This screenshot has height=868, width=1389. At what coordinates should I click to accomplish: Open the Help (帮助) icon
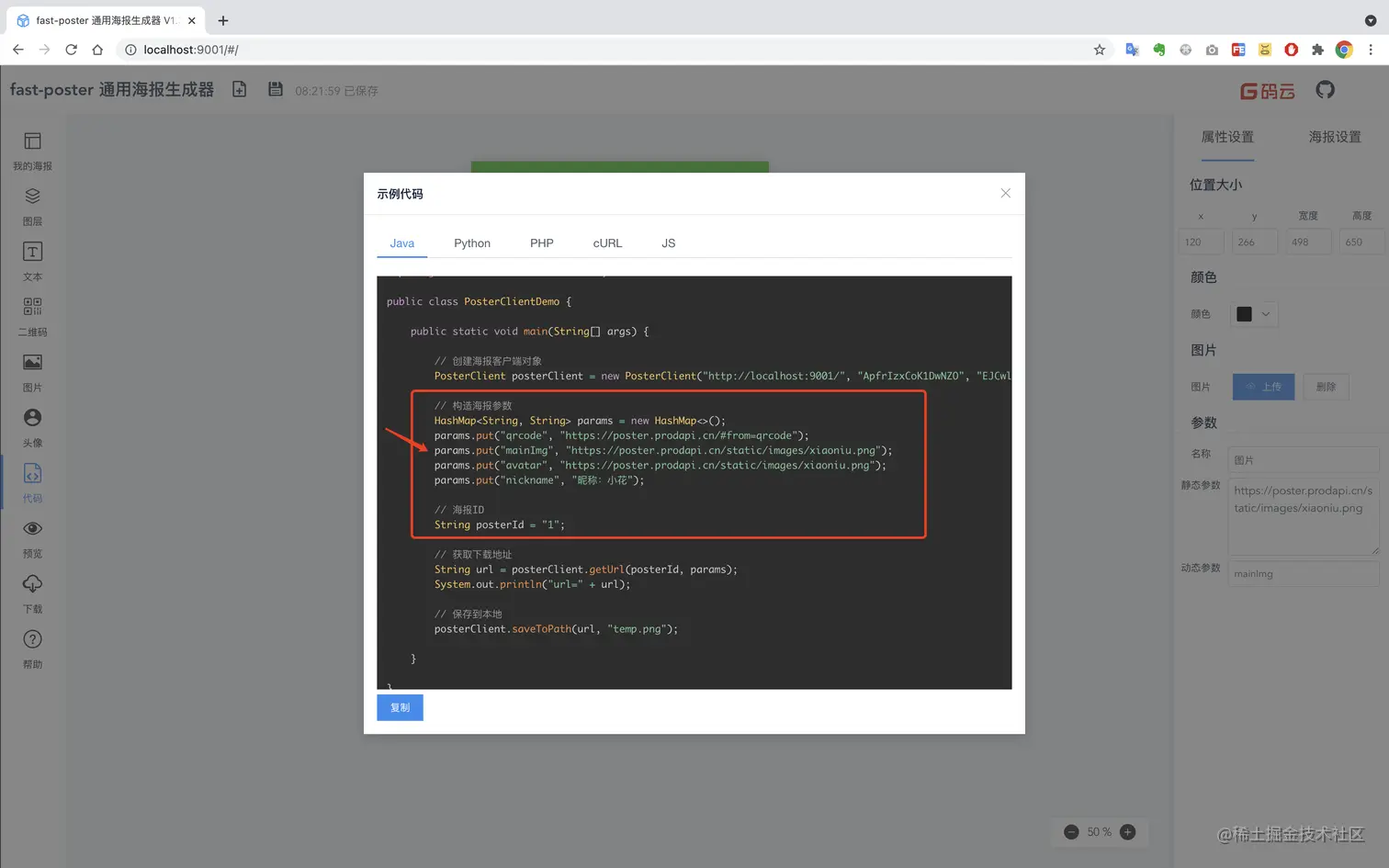pos(32,639)
